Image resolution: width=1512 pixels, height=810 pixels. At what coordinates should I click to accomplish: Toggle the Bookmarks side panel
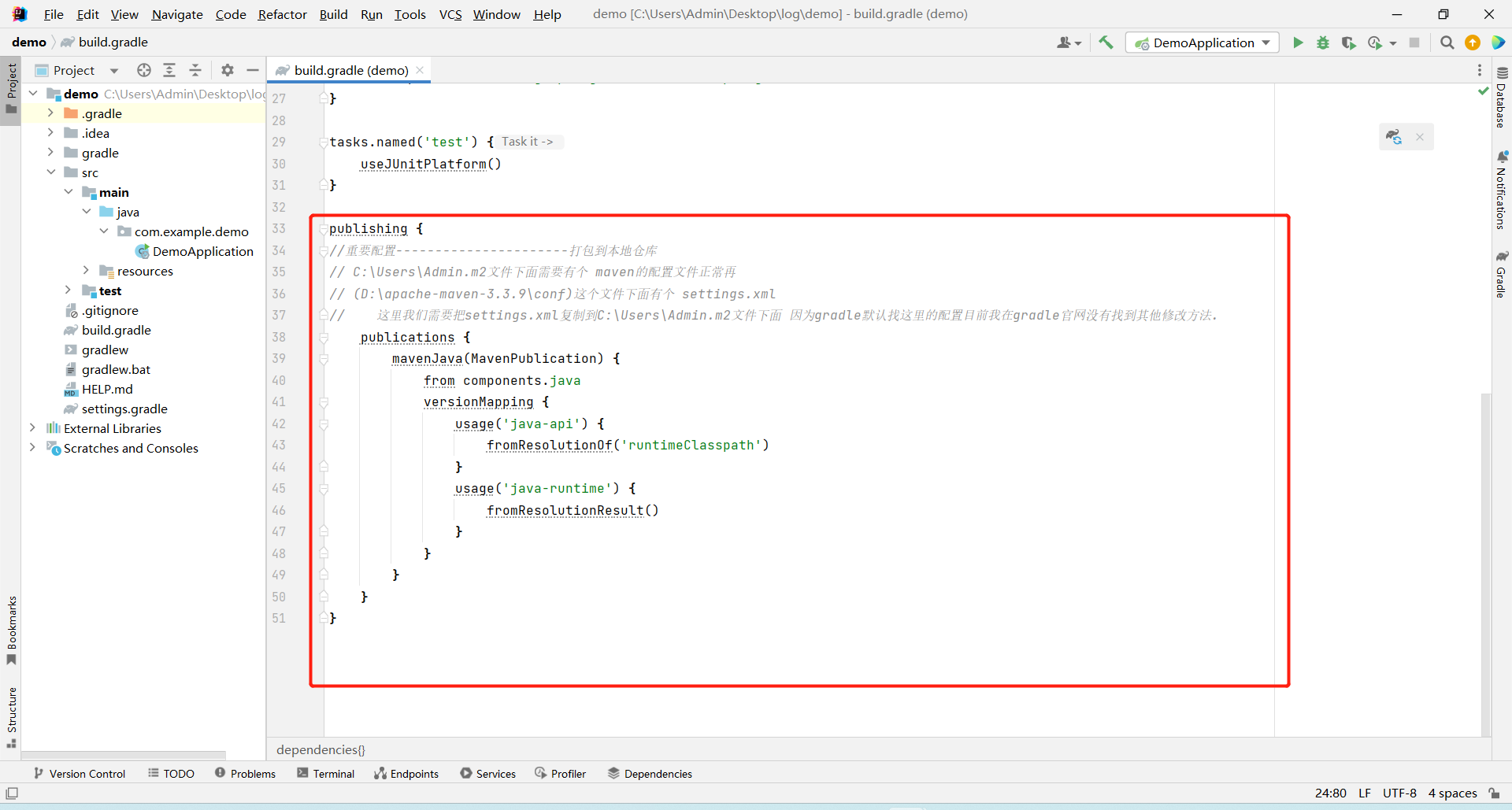(12, 630)
